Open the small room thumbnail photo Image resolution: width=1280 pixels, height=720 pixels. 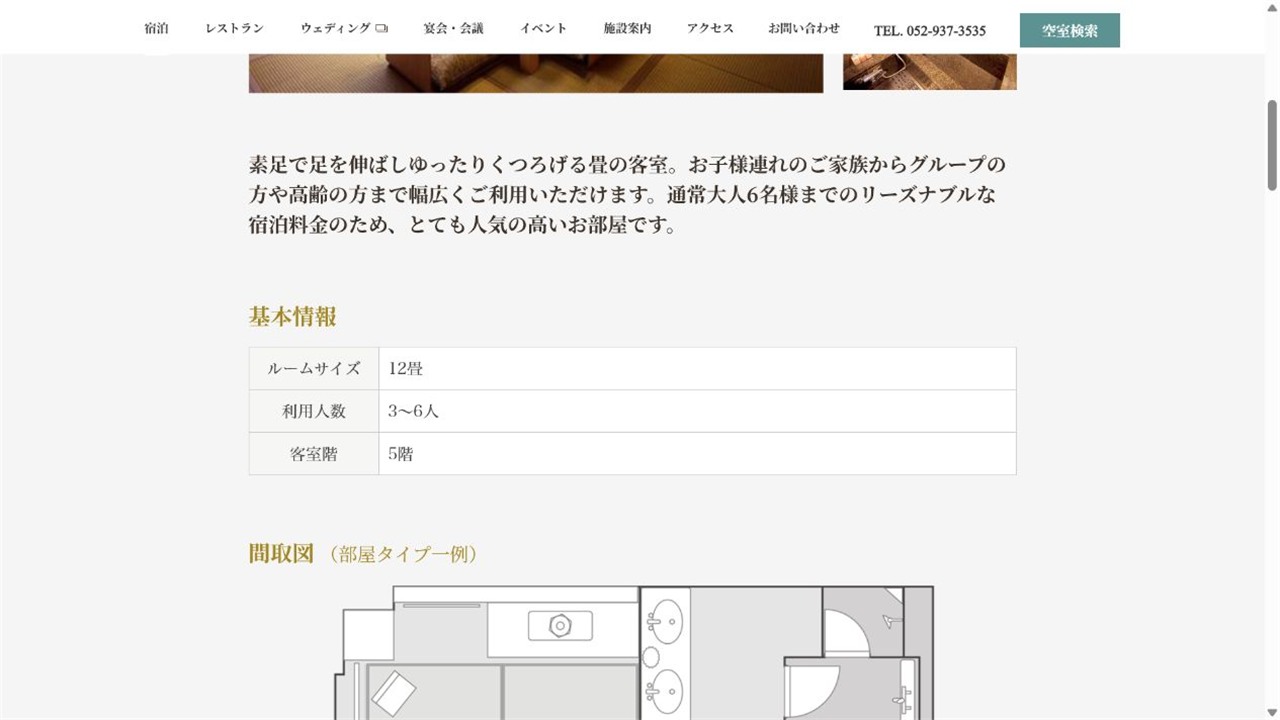click(x=930, y=72)
